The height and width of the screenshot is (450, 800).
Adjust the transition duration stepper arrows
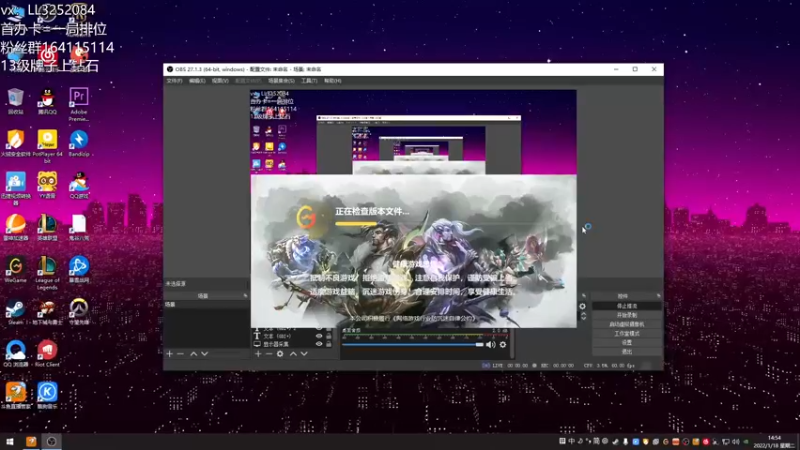[584, 316]
